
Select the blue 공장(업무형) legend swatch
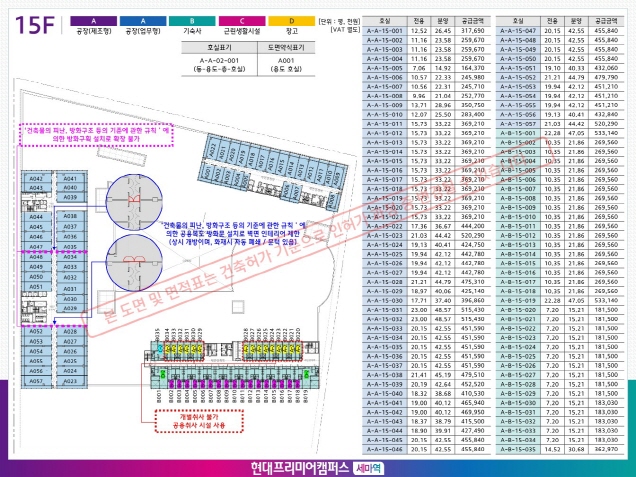[x=145, y=20]
